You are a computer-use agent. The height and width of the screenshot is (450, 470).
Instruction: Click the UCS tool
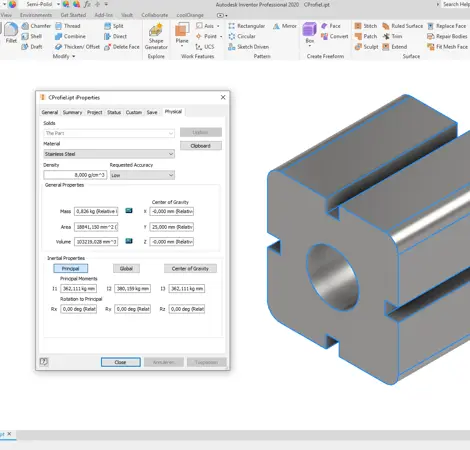coord(205,47)
